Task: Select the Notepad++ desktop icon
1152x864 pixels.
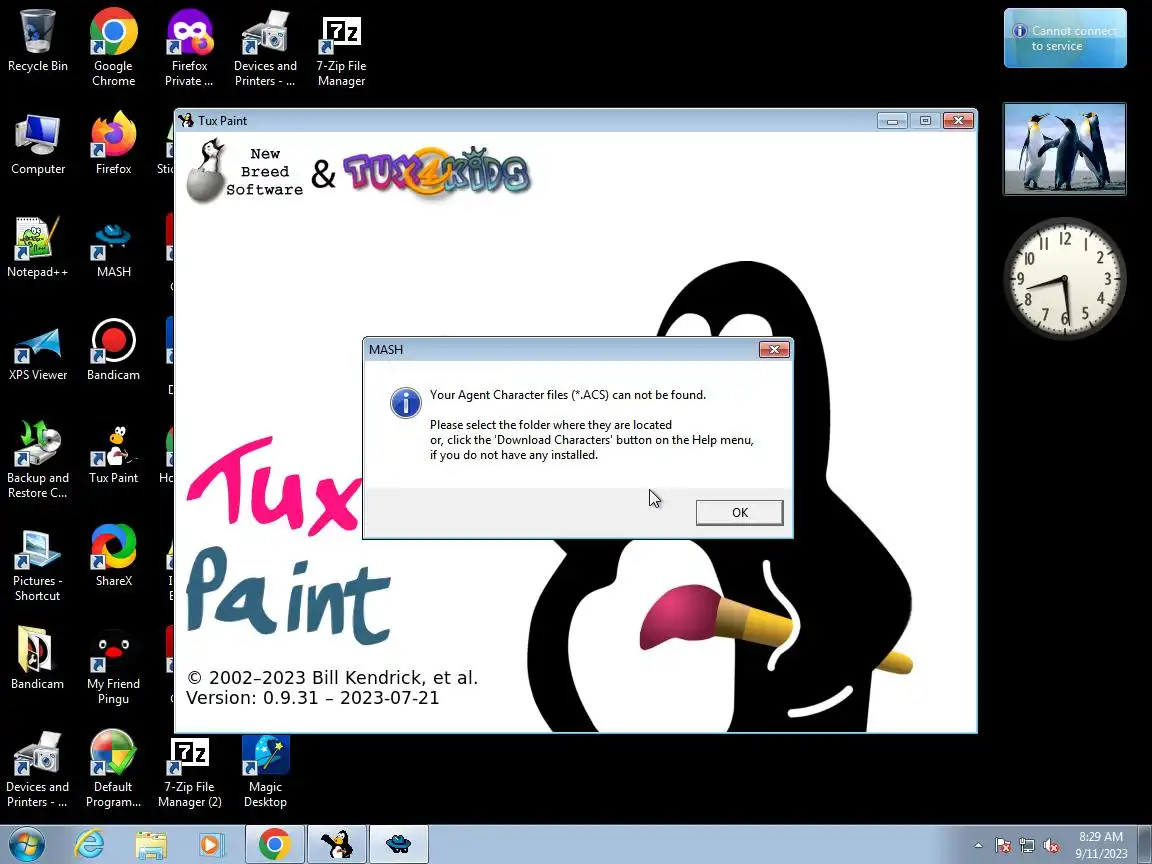Action: (x=37, y=247)
